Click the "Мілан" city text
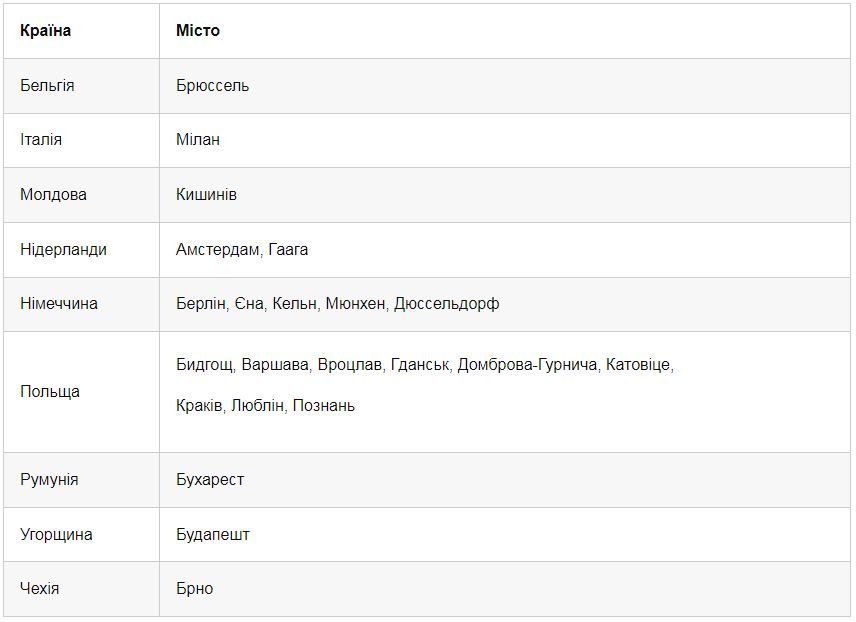The height and width of the screenshot is (622, 856). pyautogui.click(x=198, y=140)
